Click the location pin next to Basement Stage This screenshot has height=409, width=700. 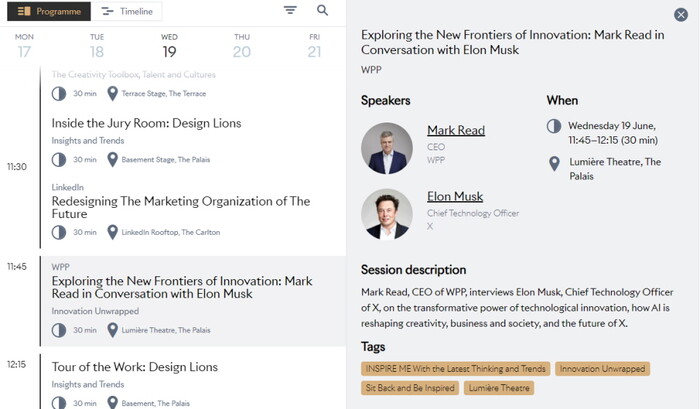pyautogui.click(x=113, y=159)
